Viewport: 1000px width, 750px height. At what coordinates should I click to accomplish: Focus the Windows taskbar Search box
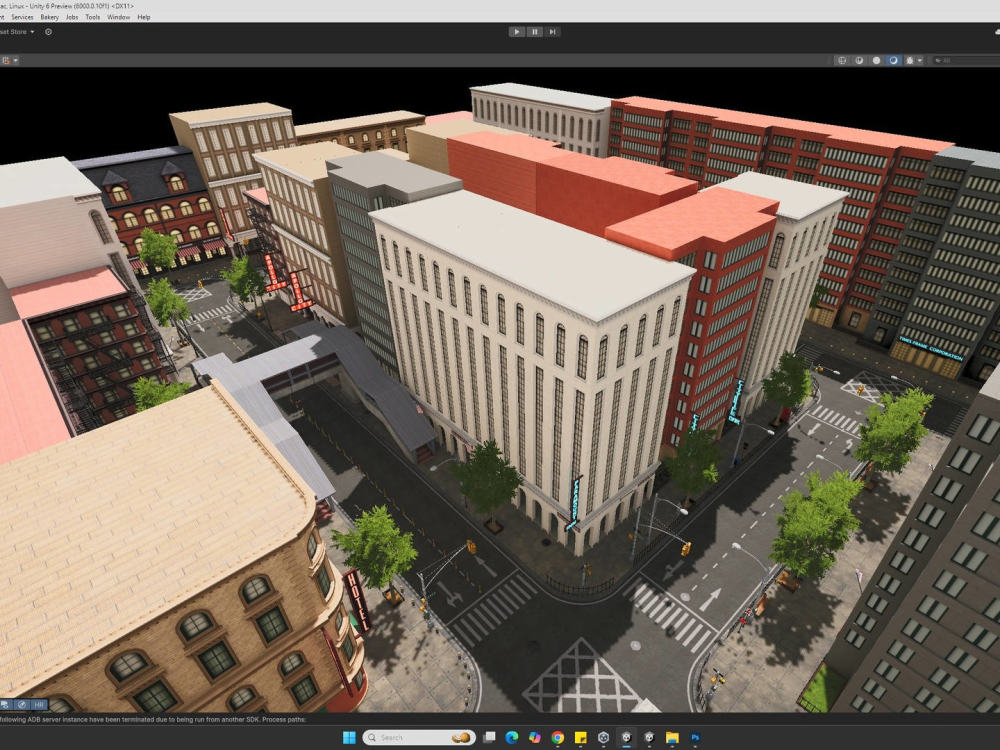(x=419, y=737)
